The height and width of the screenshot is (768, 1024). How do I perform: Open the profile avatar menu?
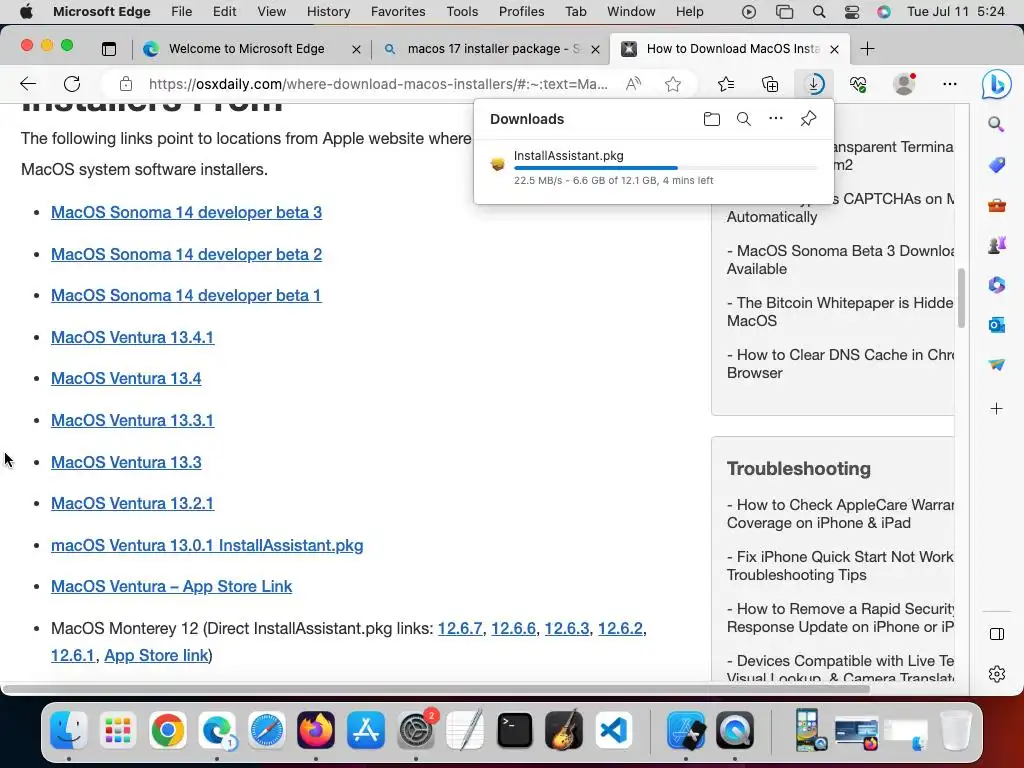pyautogui.click(x=904, y=84)
